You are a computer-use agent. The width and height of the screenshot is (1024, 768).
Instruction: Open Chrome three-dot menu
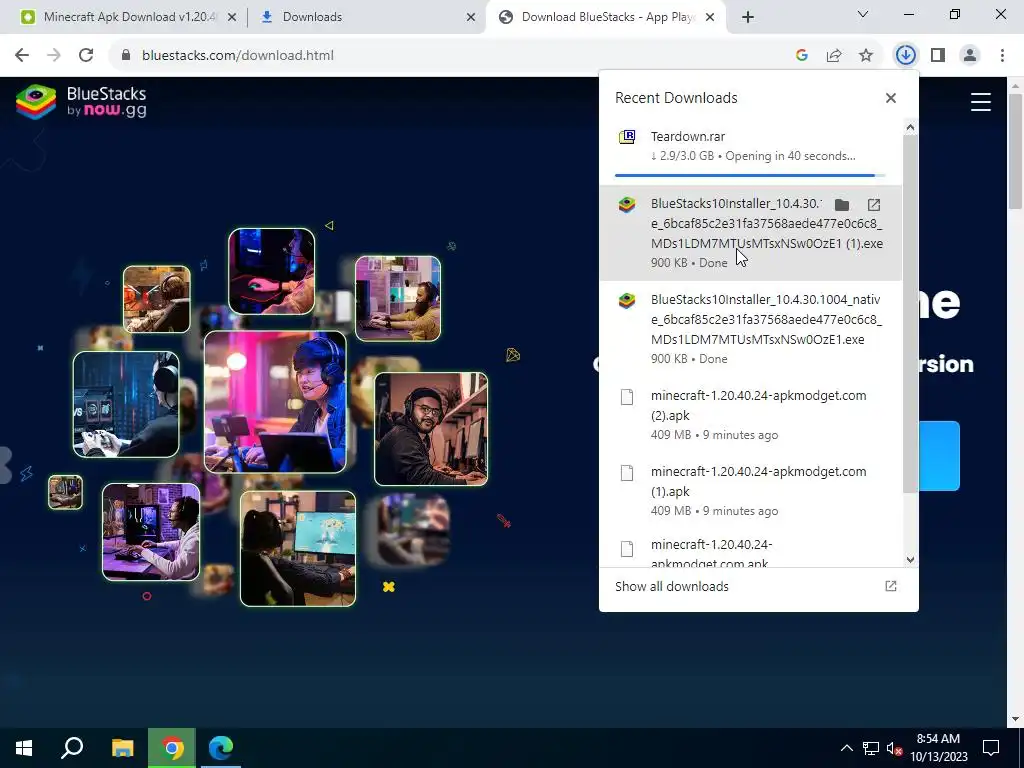click(x=1002, y=56)
